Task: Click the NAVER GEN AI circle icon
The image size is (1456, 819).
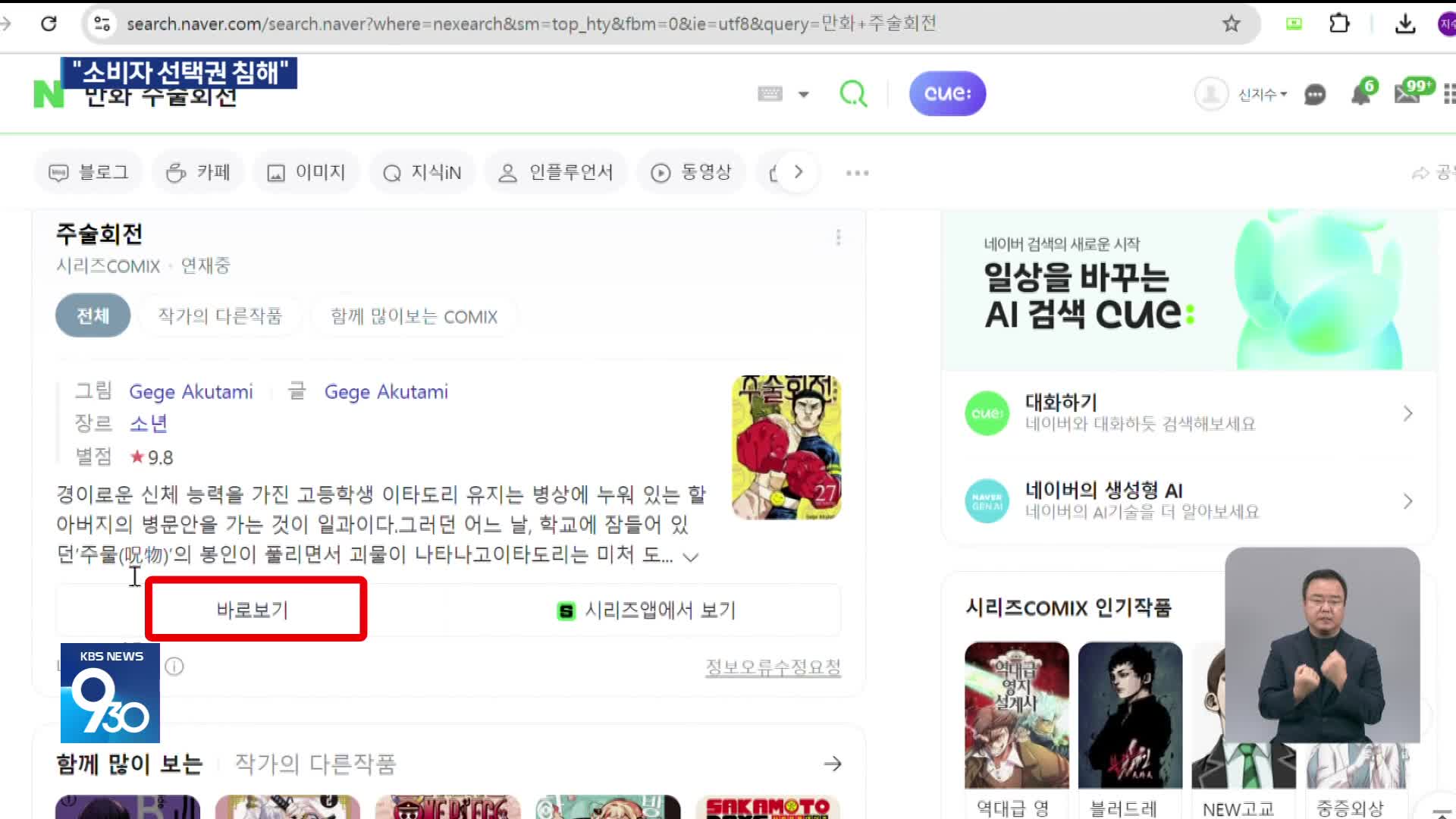Action: tap(987, 500)
